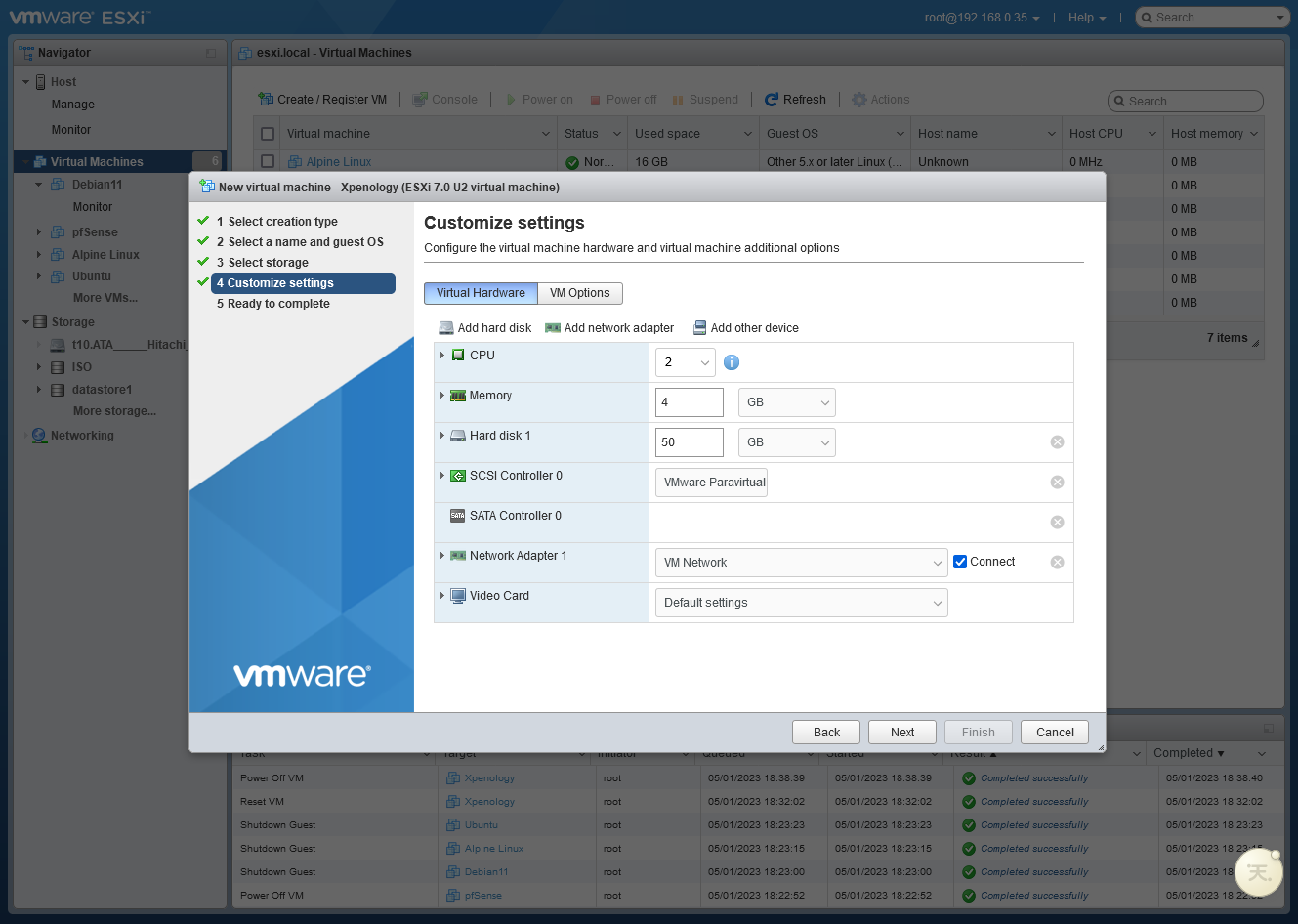1298x924 pixels.
Task: Check the Alpine Linux row checkbox
Action: [x=268, y=162]
